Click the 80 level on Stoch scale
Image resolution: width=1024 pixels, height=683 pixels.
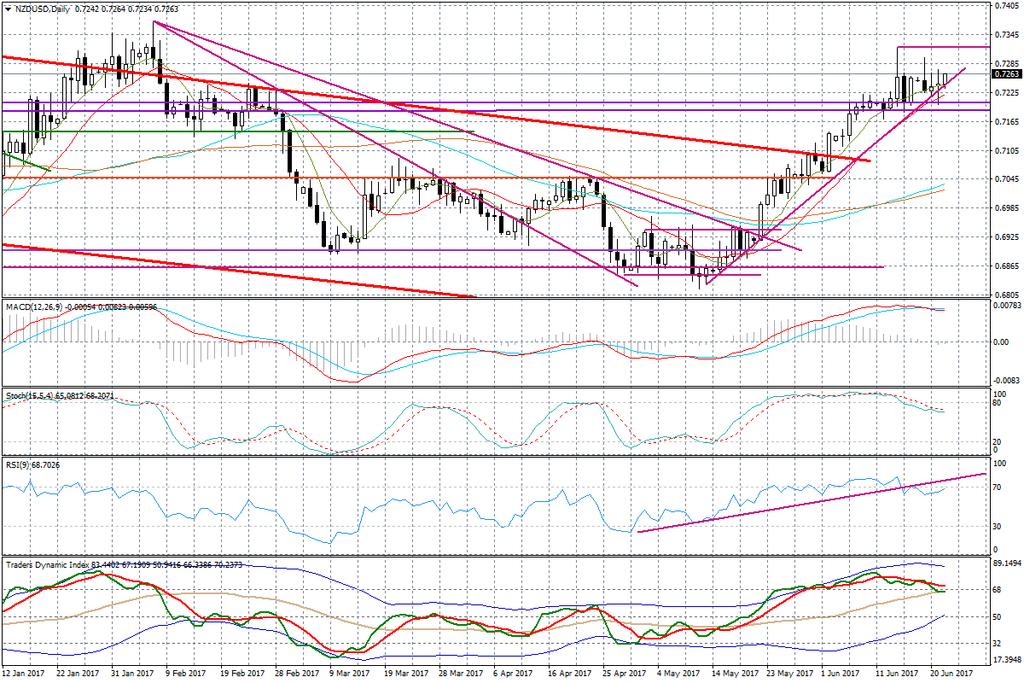tap(997, 403)
